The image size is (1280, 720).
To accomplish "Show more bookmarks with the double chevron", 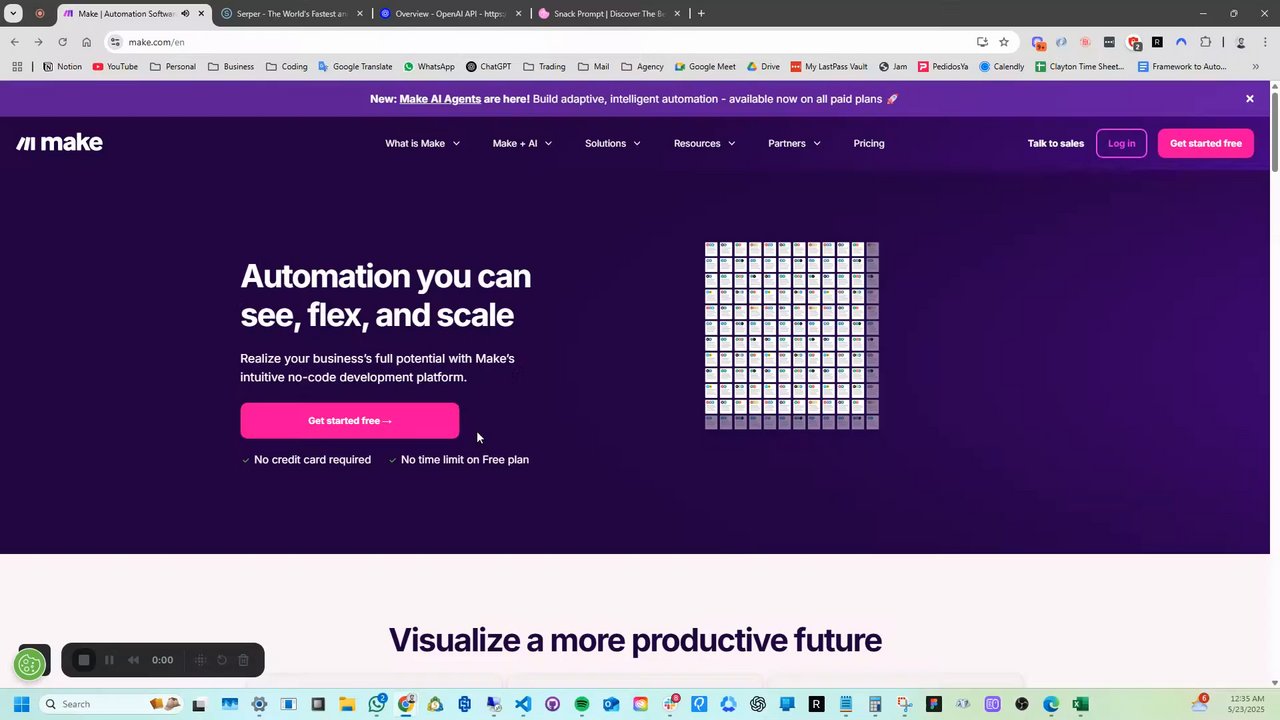I will tap(1255, 67).
